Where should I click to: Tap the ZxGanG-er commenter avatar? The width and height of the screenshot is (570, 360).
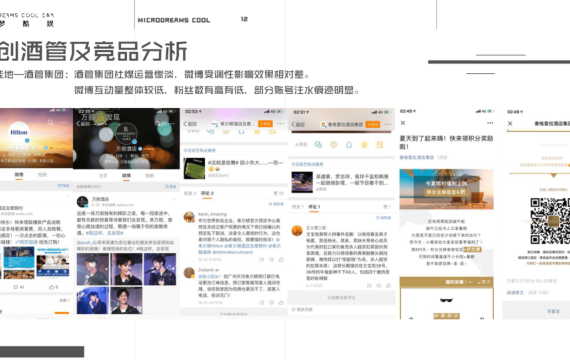point(189,272)
